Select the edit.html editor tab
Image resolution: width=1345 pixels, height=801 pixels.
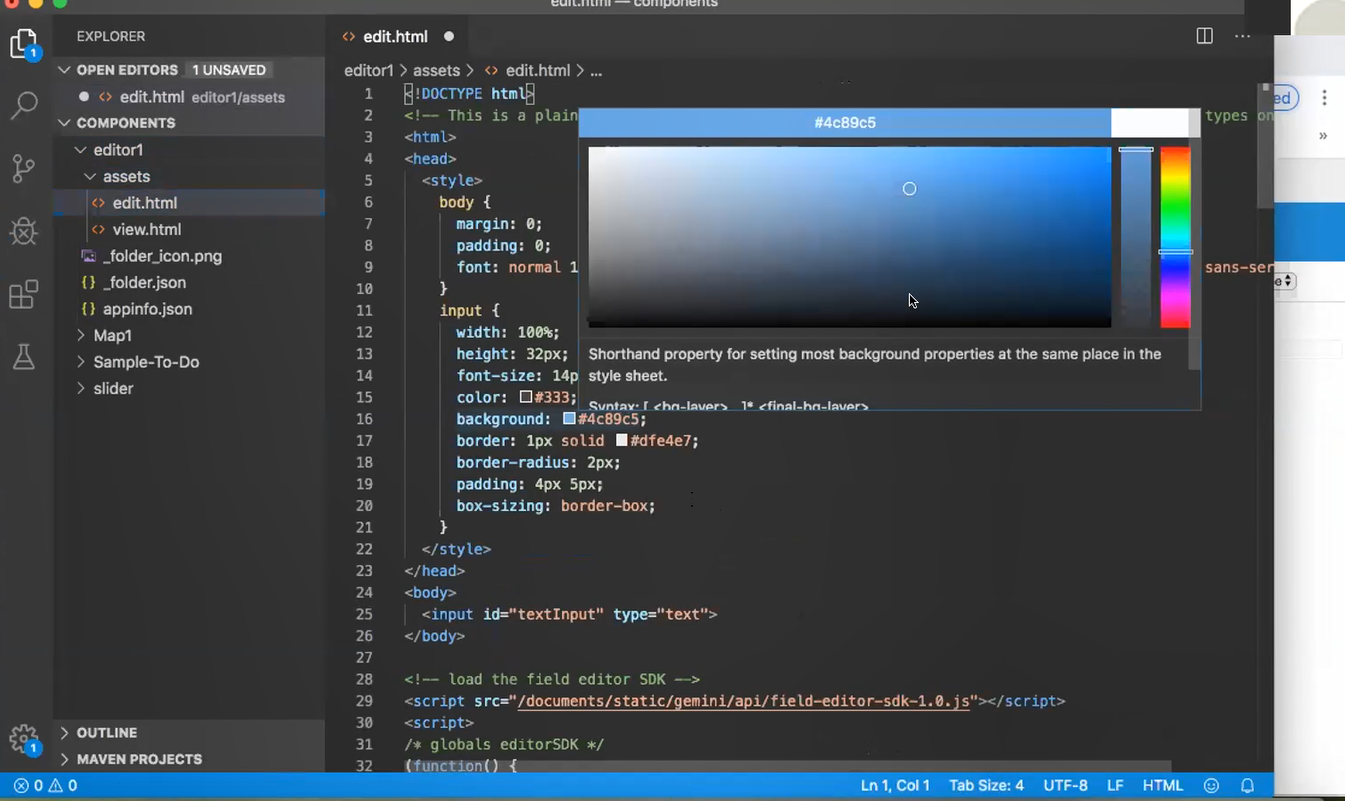[x=394, y=37]
